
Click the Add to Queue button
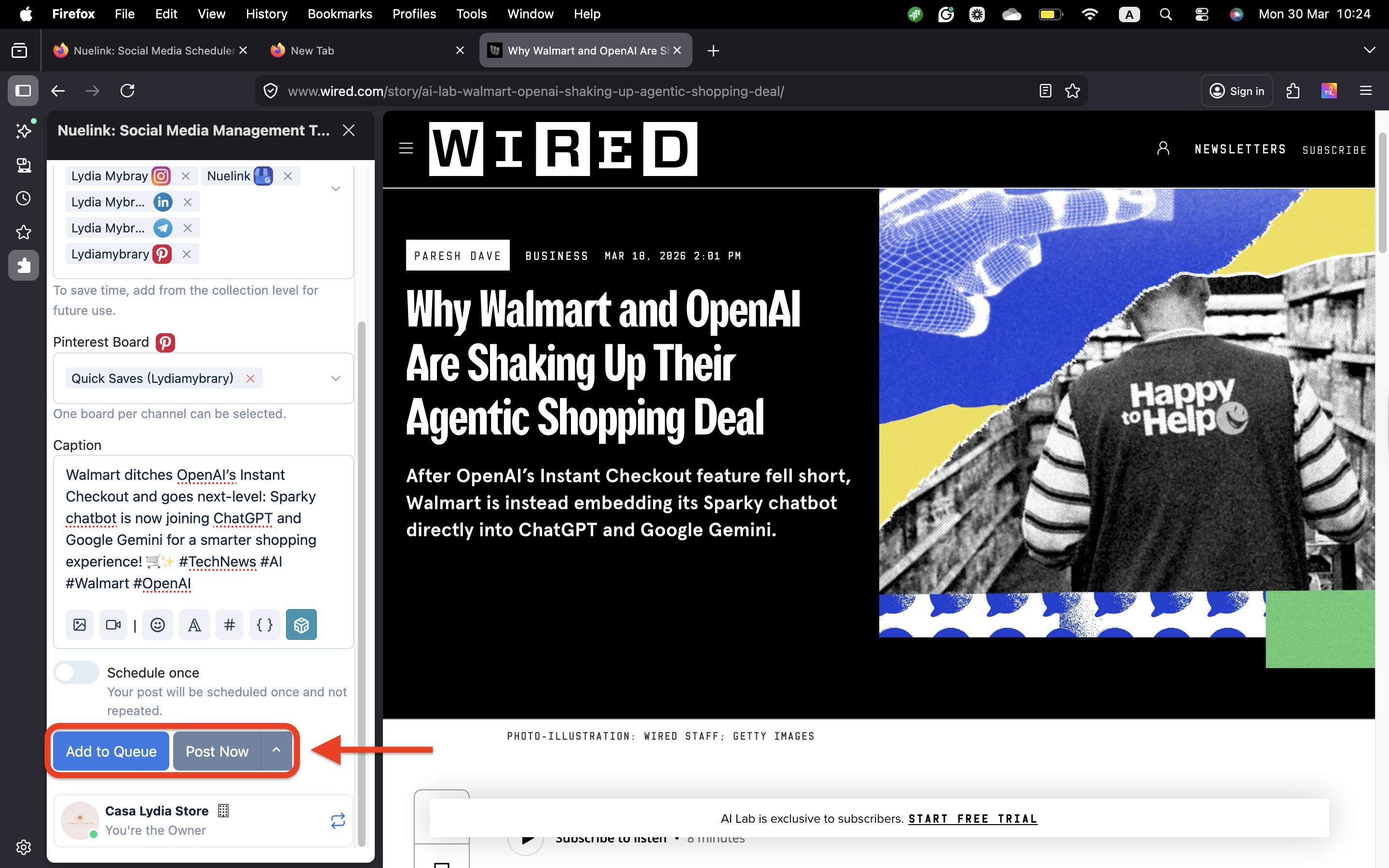coord(111,751)
